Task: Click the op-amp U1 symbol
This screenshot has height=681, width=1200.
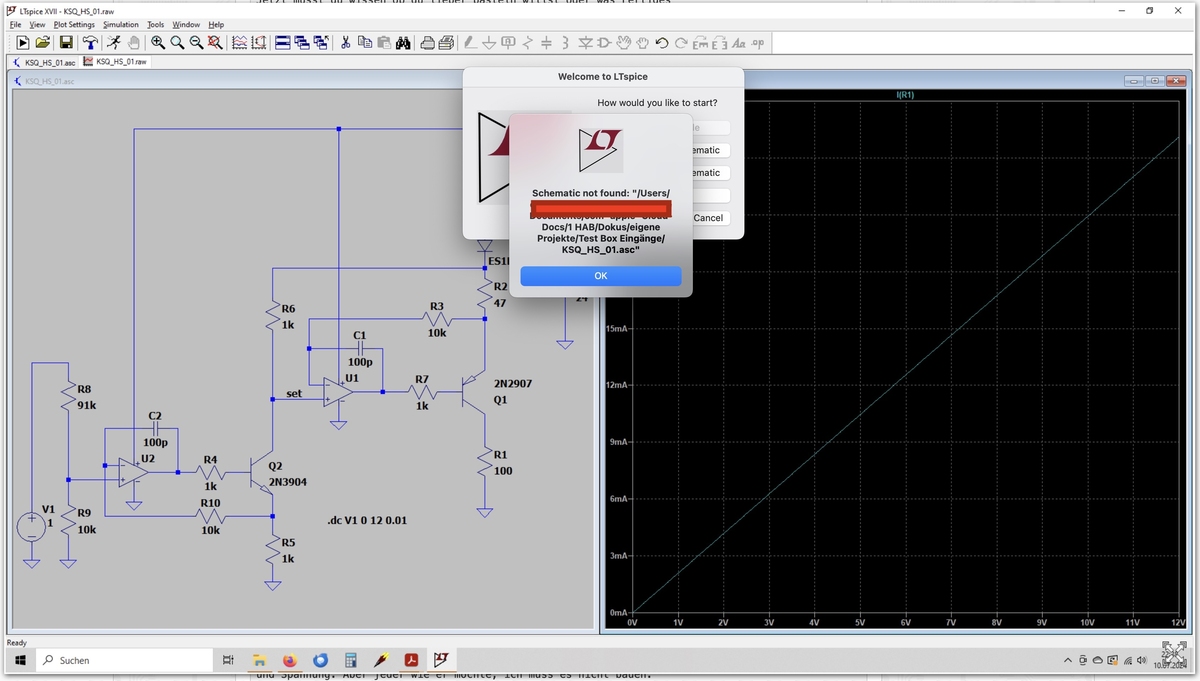Action: pyautogui.click(x=339, y=391)
